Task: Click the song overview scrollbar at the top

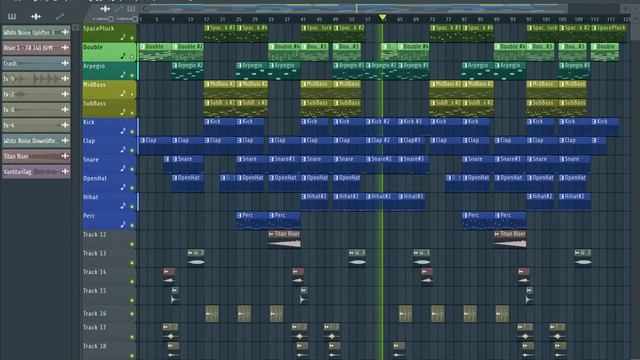Action: [x=358, y=8]
